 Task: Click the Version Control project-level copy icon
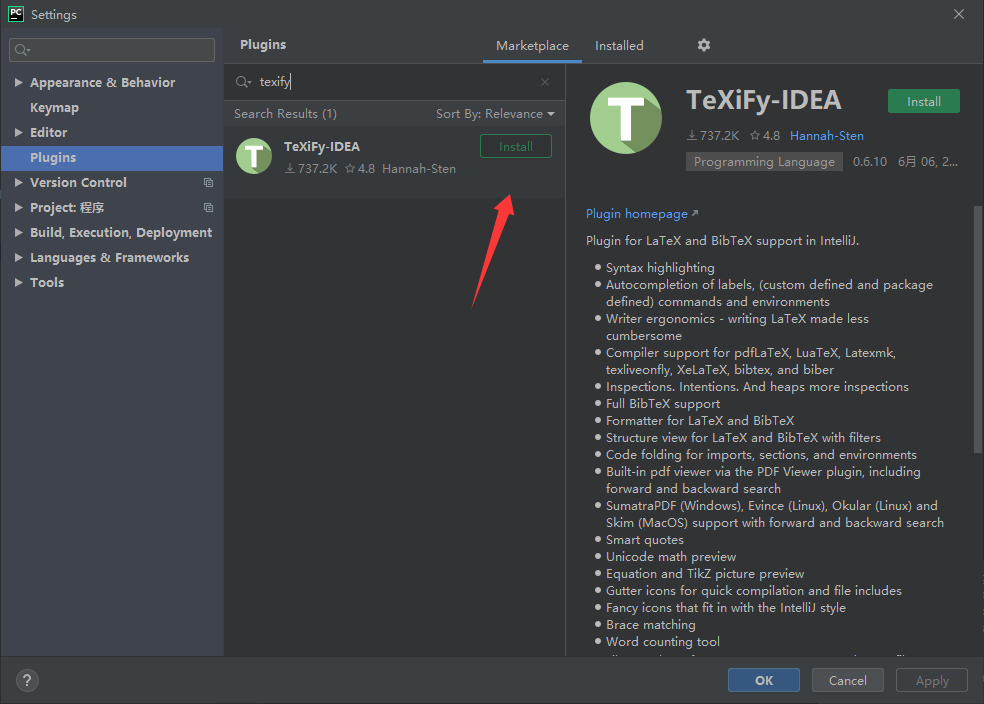(x=208, y=183)
